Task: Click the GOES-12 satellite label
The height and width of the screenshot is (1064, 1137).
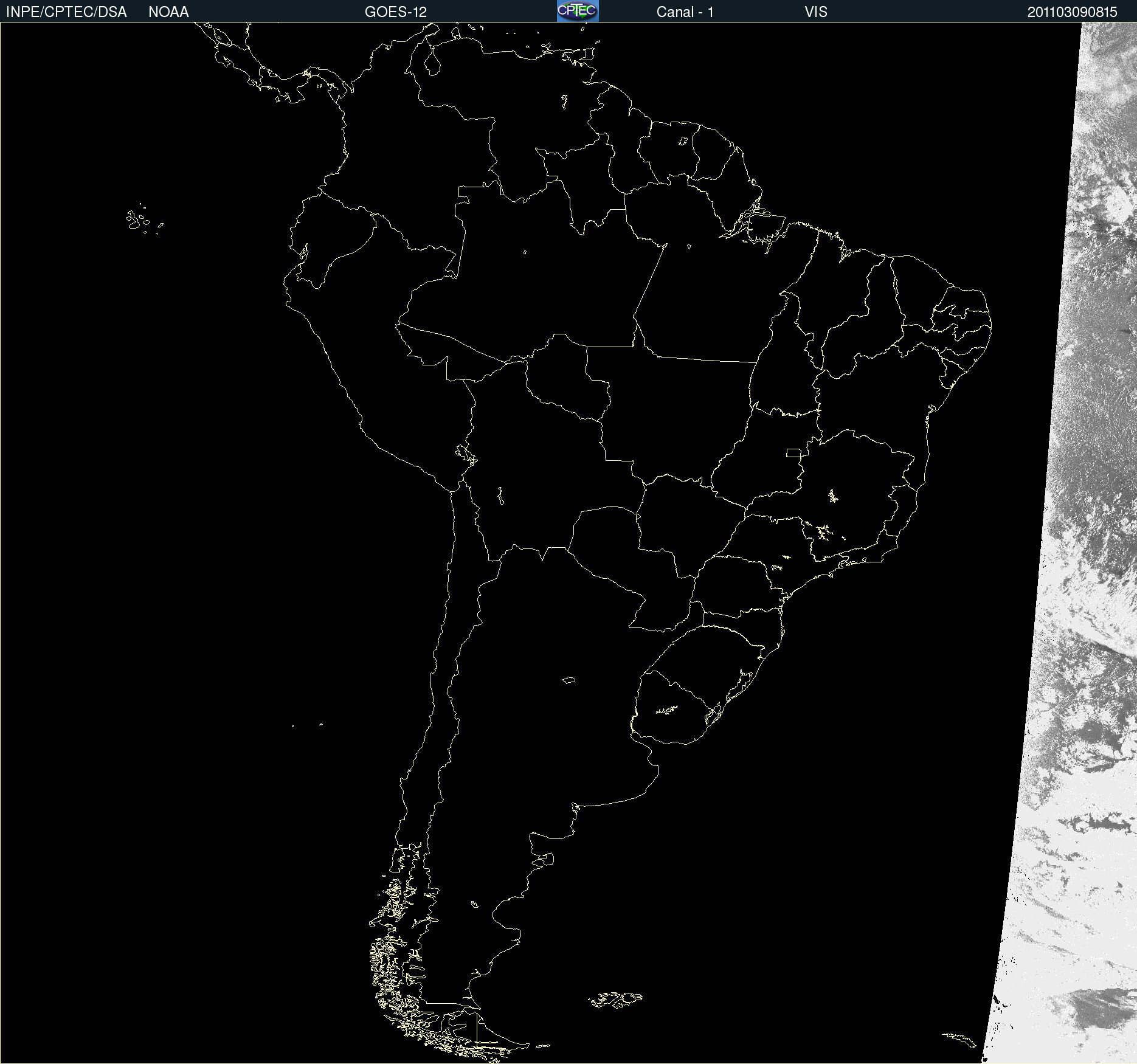Action: [x=396, y=12]
